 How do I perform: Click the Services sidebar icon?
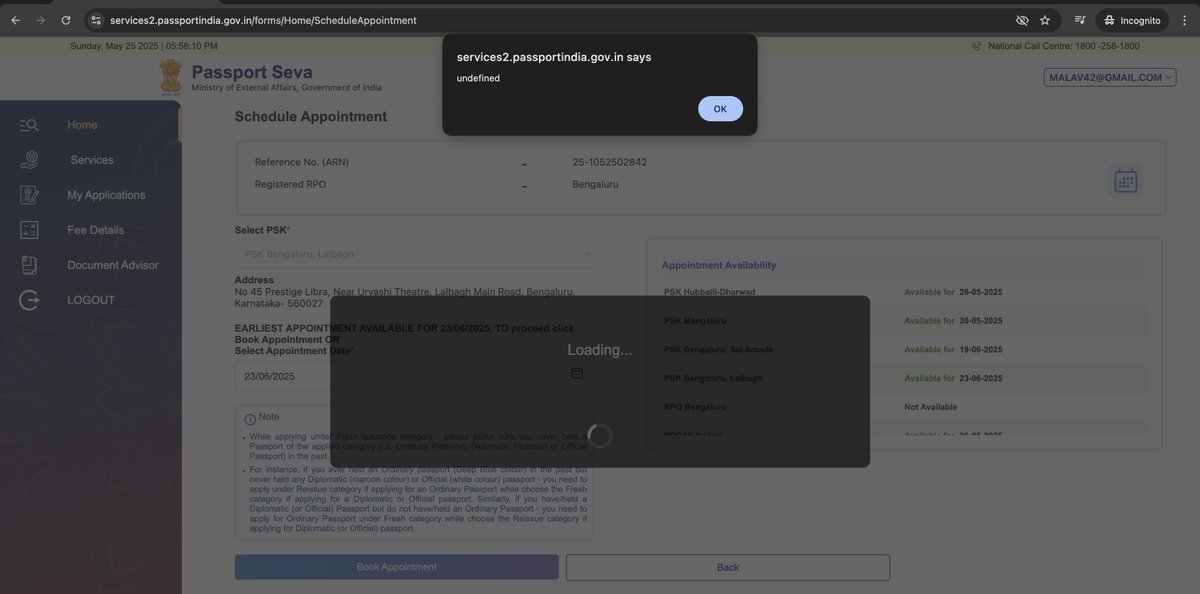(x=29, y=160)
